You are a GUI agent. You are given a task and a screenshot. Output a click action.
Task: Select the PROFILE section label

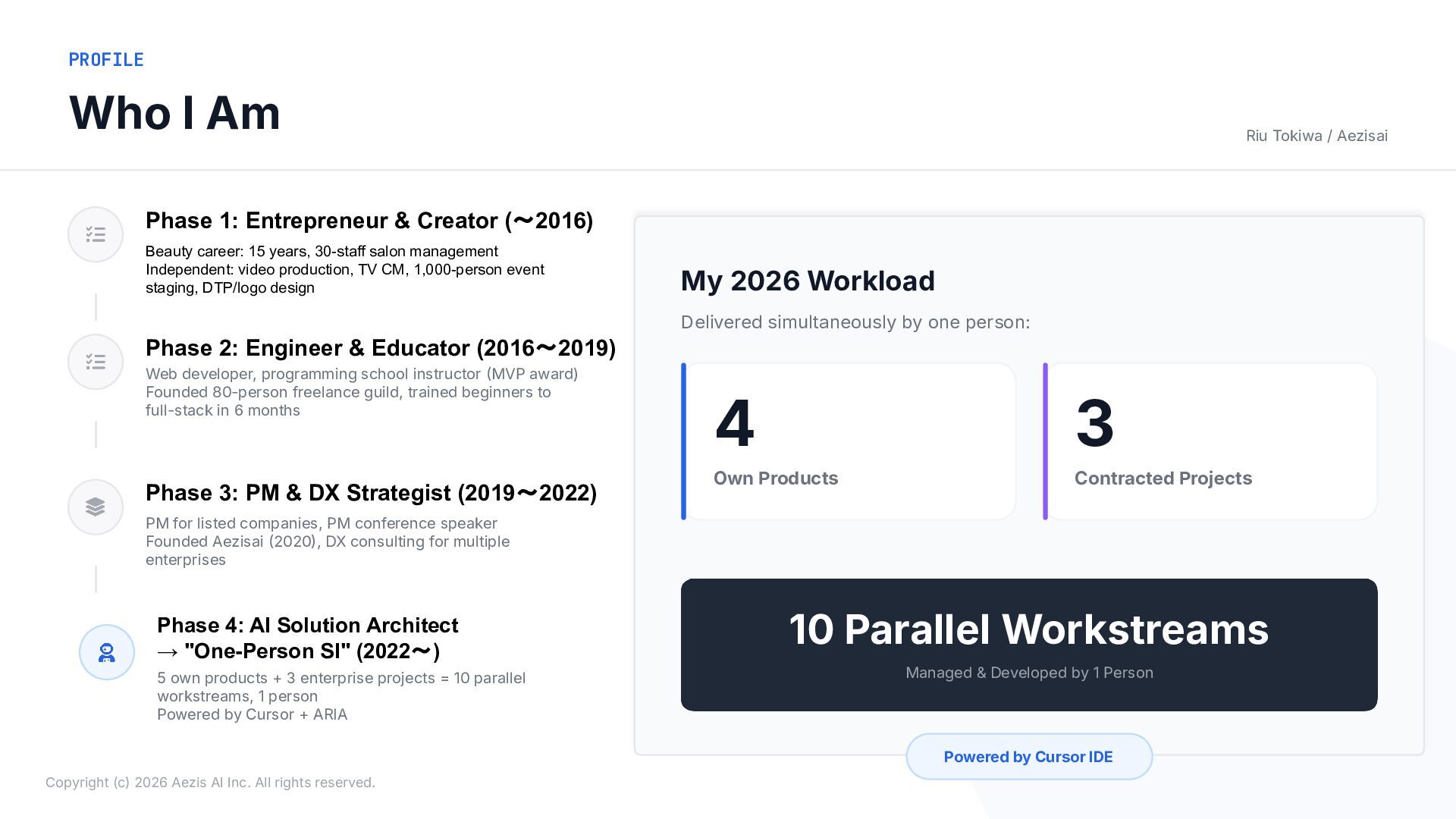click(106, 60)
